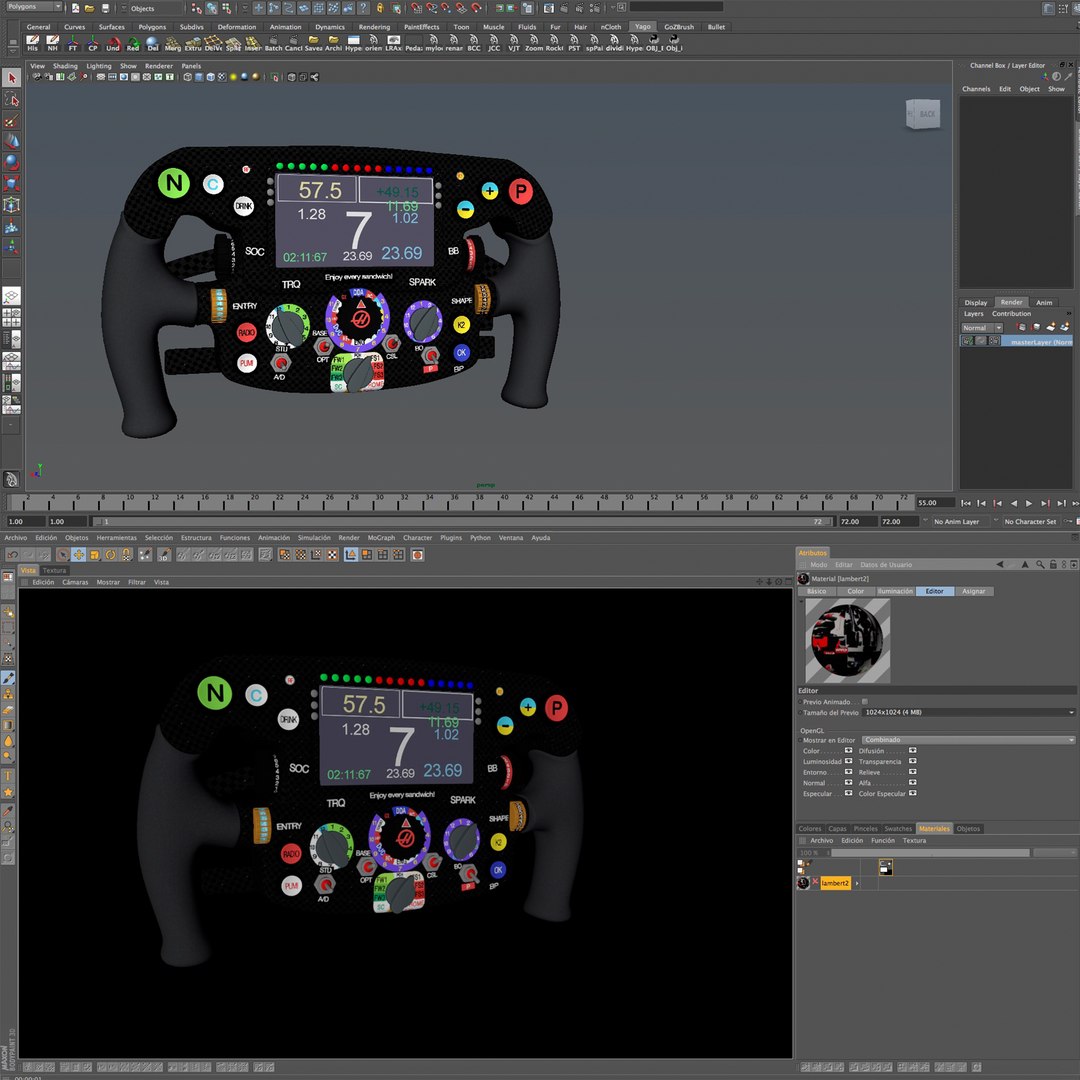Image resolution: width=1080 pixels, height=1080 pixels.
Task: Click the Zoom shelf script icon
Action: click(x=534, y=43)
